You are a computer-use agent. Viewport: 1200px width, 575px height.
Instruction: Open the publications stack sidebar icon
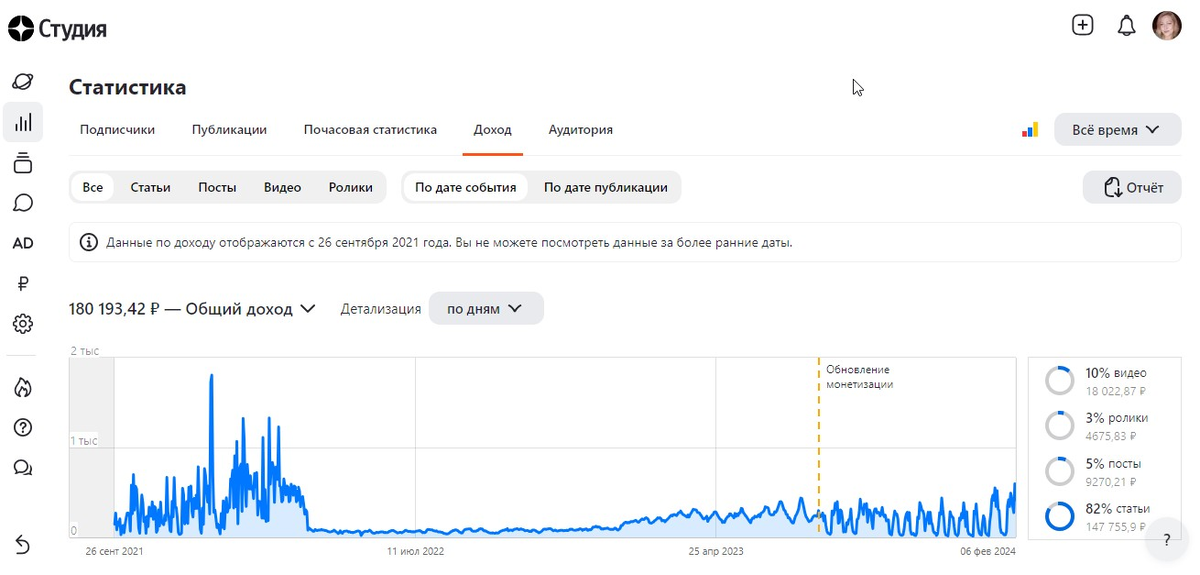(x=23, y=163)
